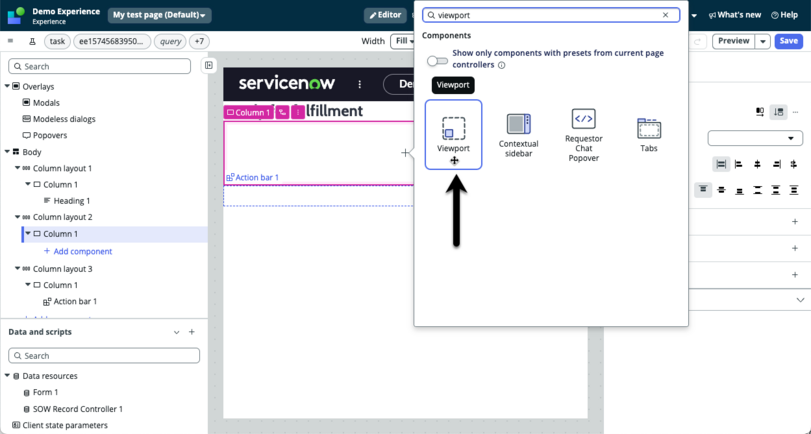This screenshot has height=434, width=811.
Task: Collapse Column layout 2 node
Action: click(18, 217)
